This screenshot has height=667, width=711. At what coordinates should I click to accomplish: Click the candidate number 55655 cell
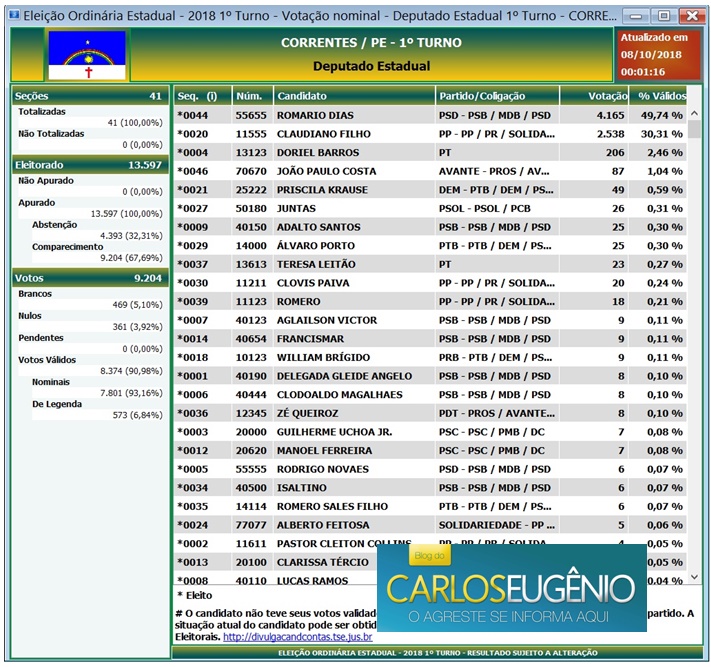click(253, 115)
